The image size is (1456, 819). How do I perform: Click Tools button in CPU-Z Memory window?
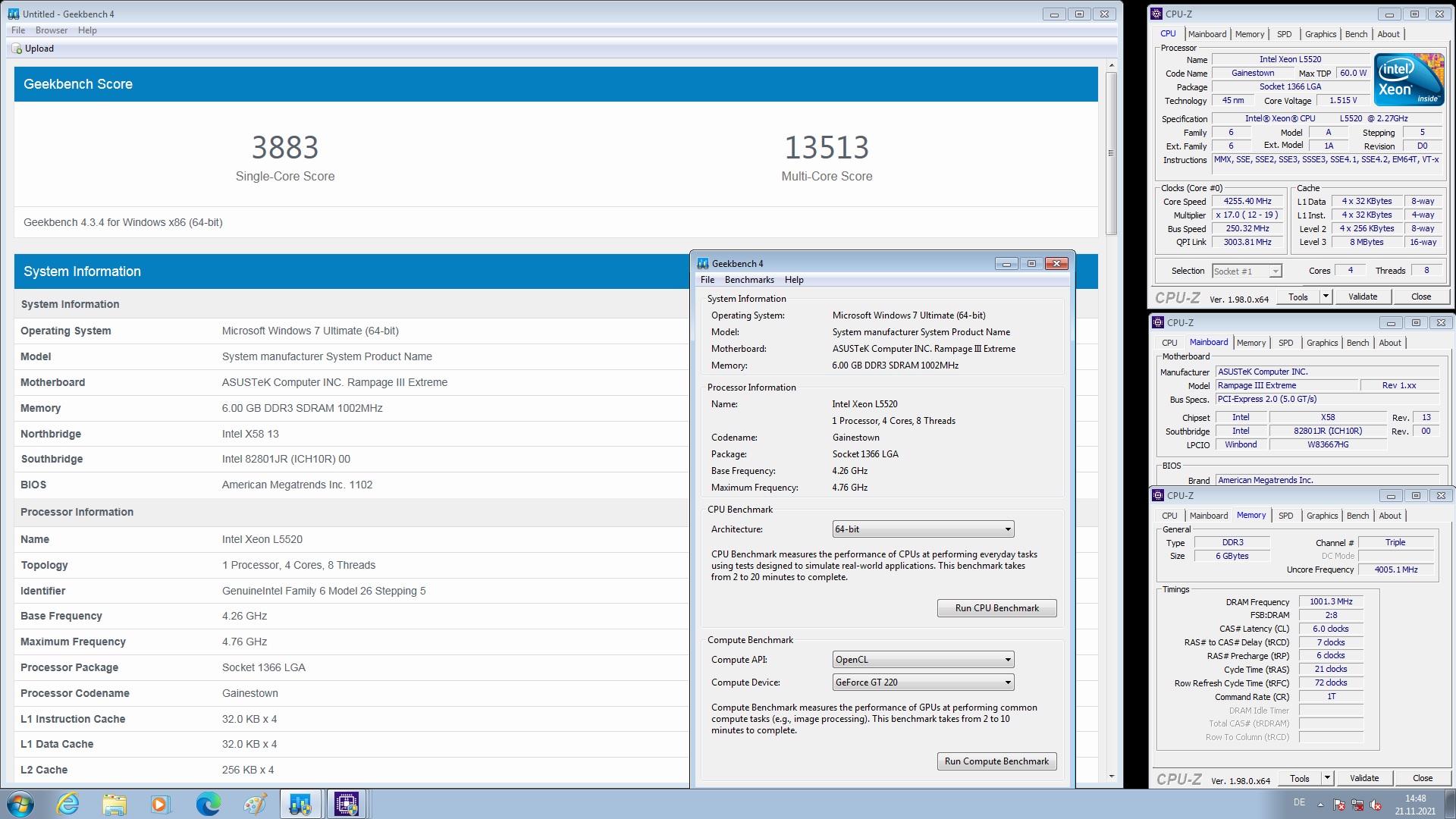pos(1300,778)
